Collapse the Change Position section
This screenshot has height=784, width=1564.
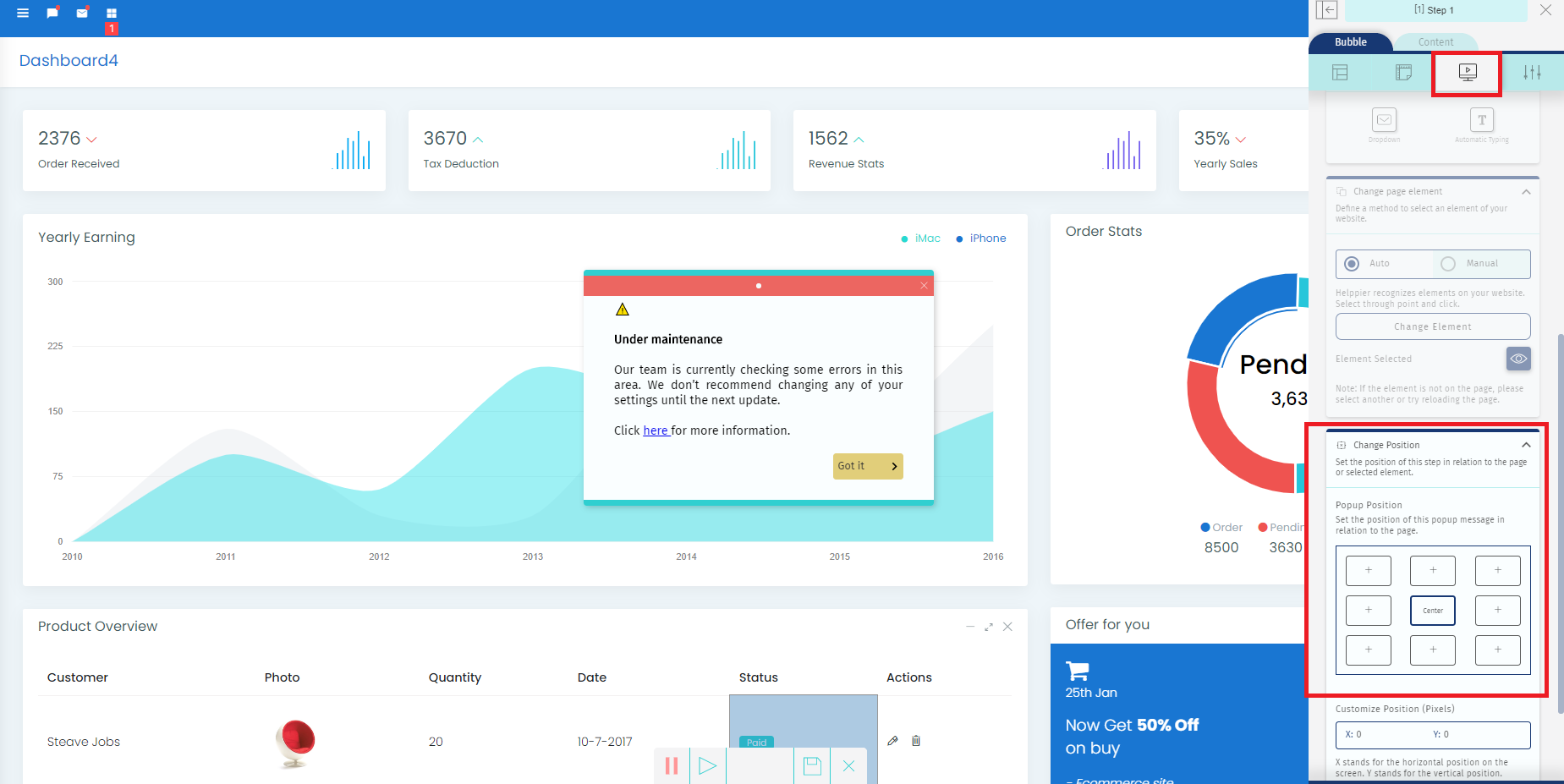pos(1526,445)
